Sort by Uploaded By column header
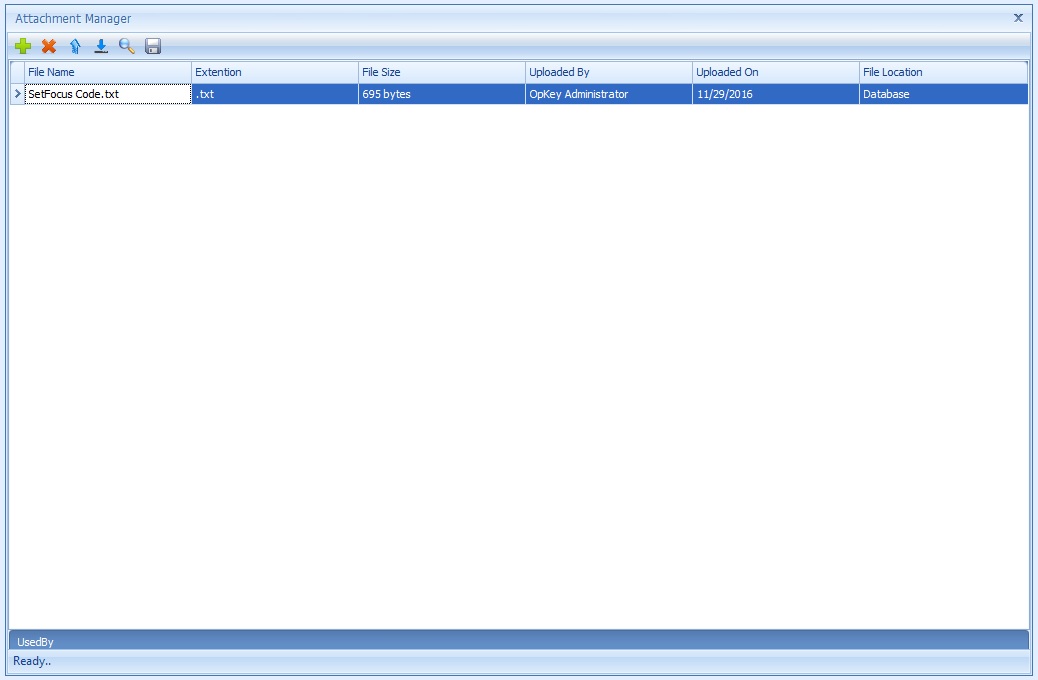1038x680 pixels. click(x=608, y=72)
